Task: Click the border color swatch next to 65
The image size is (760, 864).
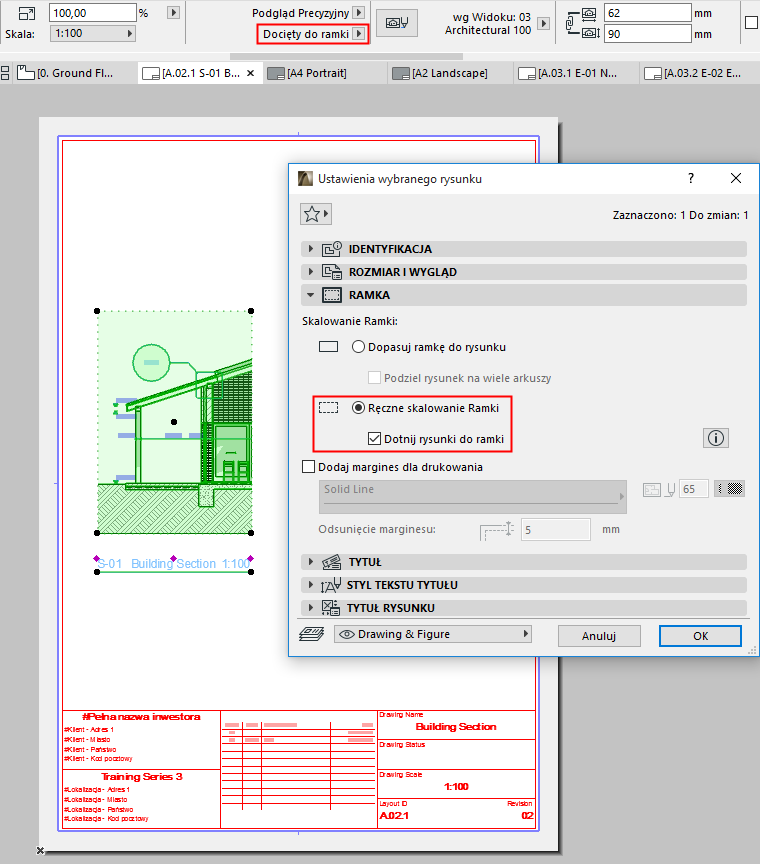Action: pos(730,489)
